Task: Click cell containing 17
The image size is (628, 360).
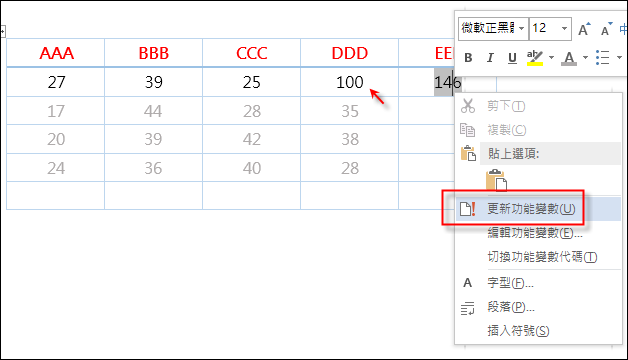Action: (x=56, y=111)
